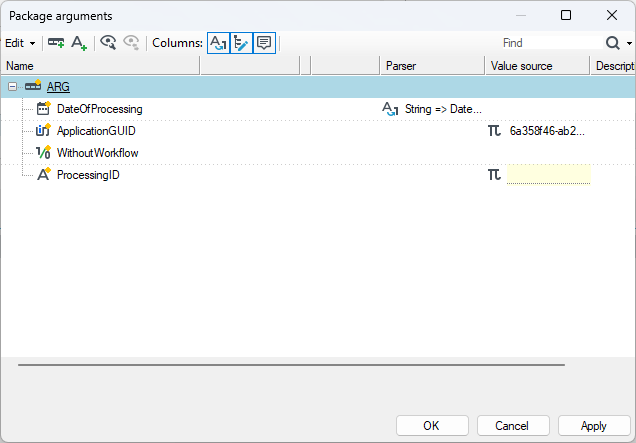Click the ProcessingID string type icon

click(x=43, y=174)
